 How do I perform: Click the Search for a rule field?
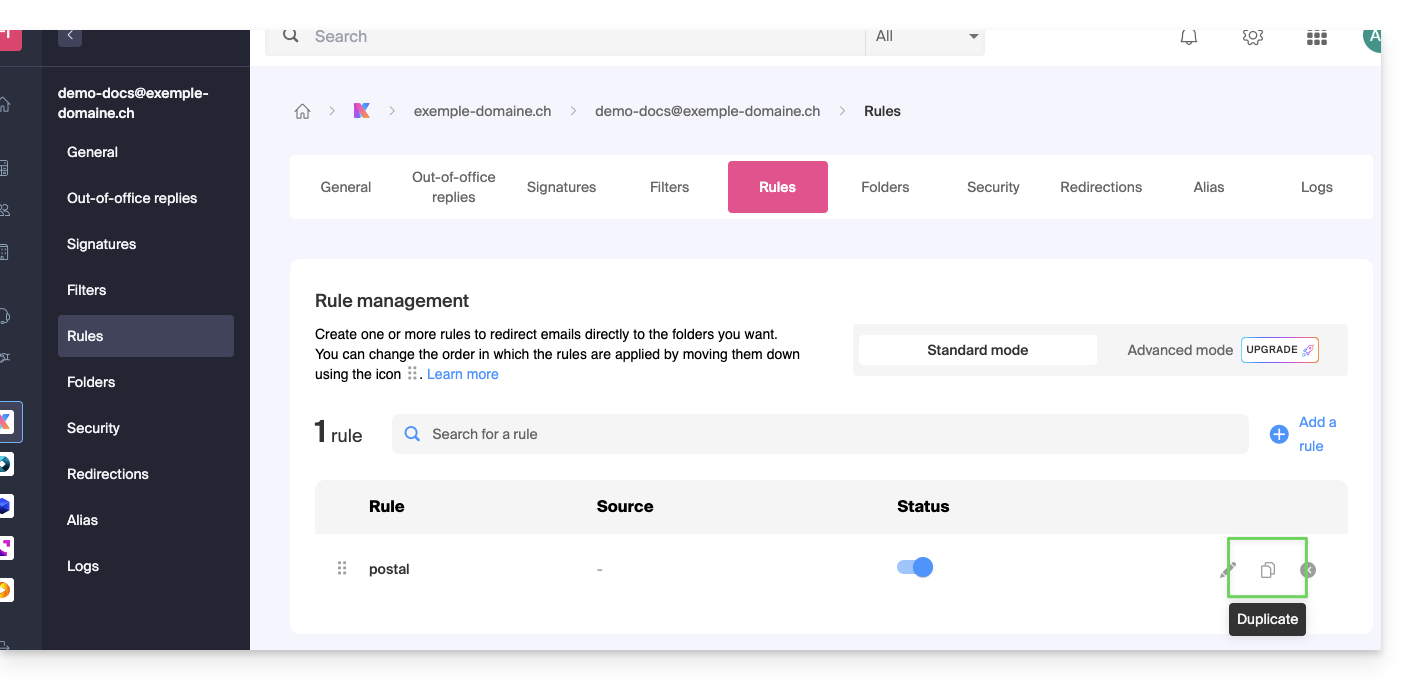[x=820, y=434]
